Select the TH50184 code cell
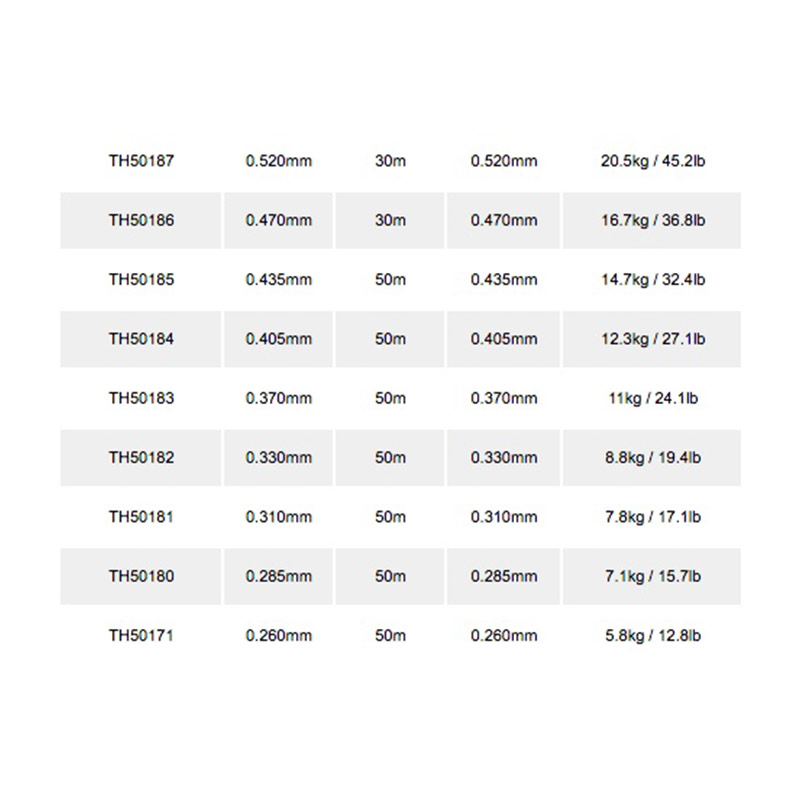 pyautogui.click(x=141, y=339)
